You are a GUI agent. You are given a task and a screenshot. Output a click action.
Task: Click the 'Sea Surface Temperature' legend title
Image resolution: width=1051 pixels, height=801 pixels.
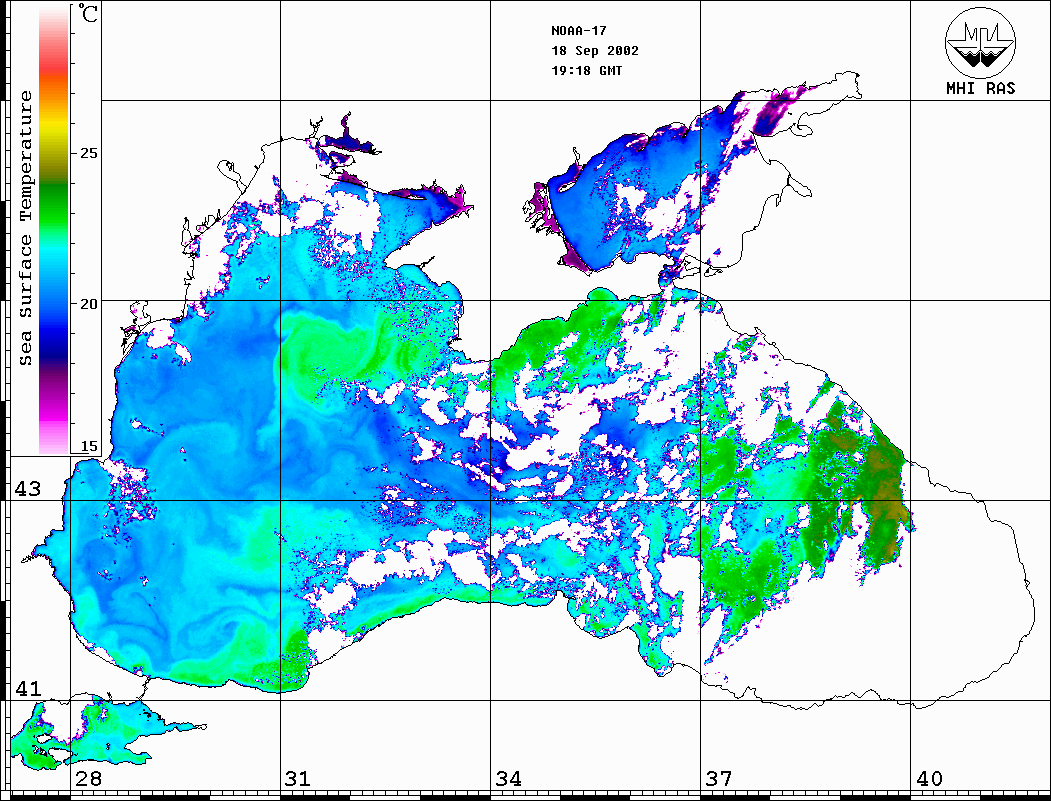pyautogui.click(x=26, y=228)
